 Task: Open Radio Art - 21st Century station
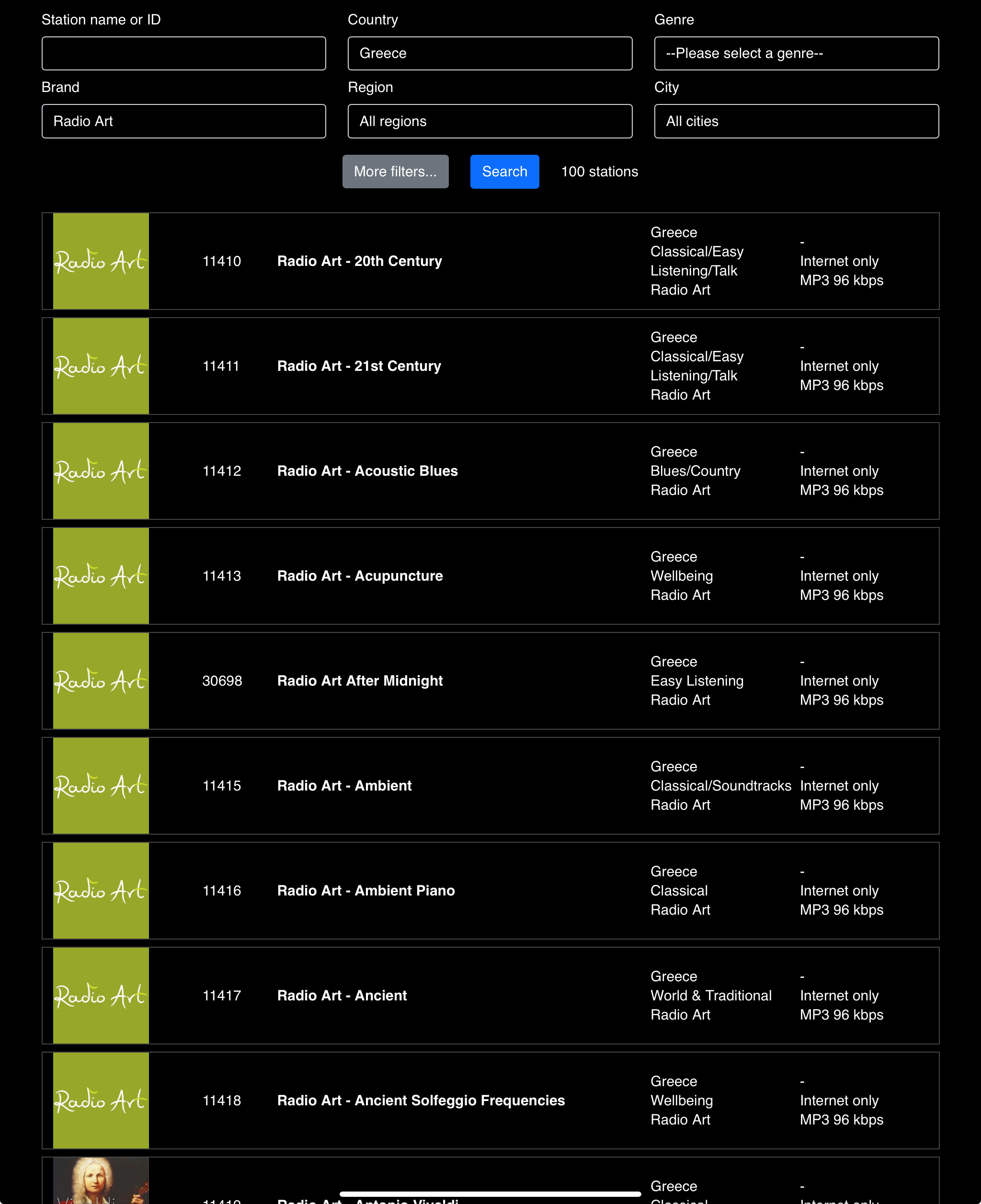(359, 366)
